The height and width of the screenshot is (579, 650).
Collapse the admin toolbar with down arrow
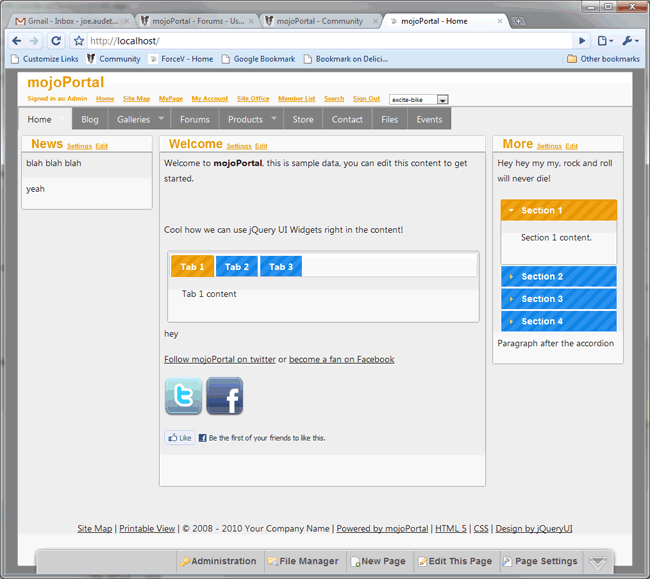[x=597, y=562]
